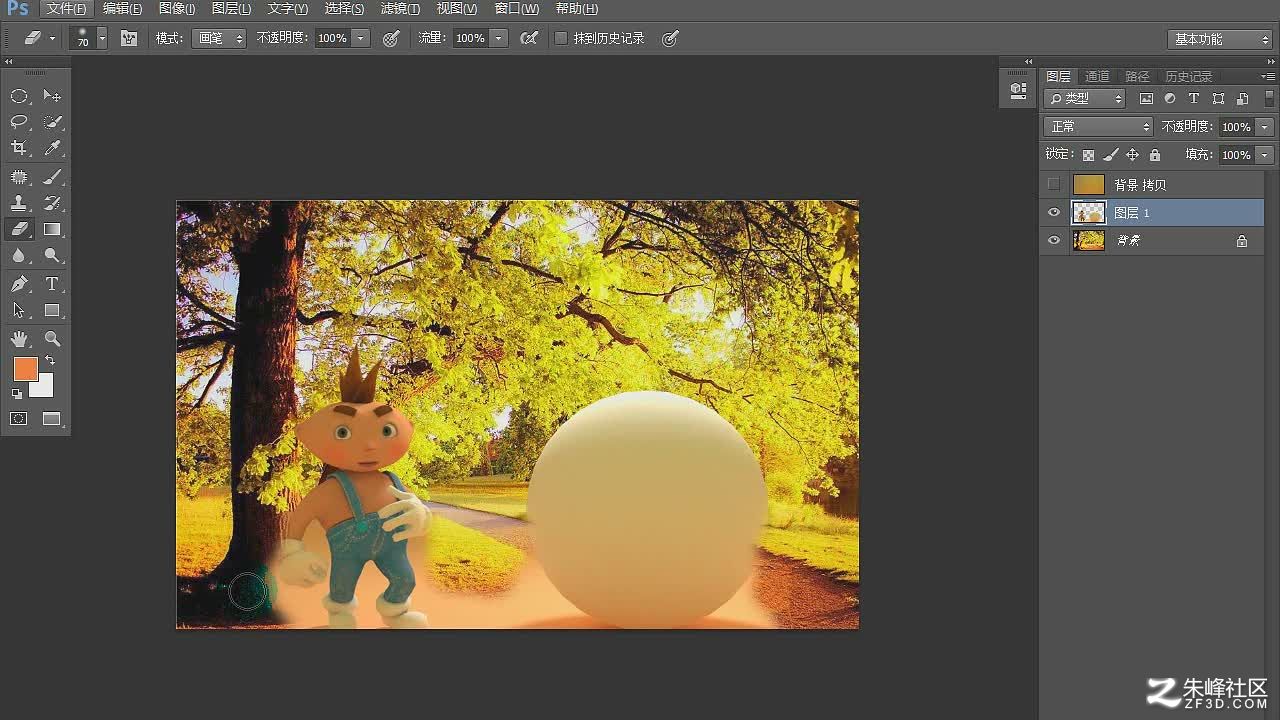
Task: Select the Brush tool in toolbox
Action: pyautogui.click(x=53, y=177)
